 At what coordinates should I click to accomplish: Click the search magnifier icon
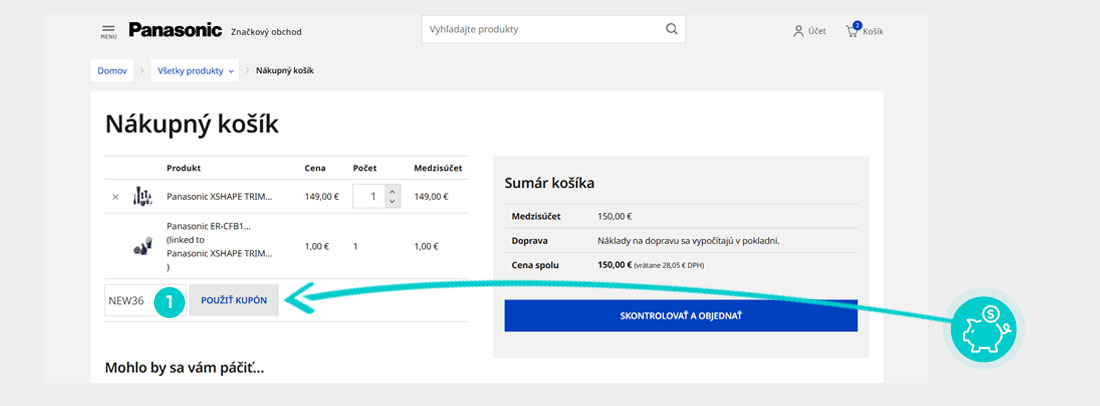[x=672, y=30]
